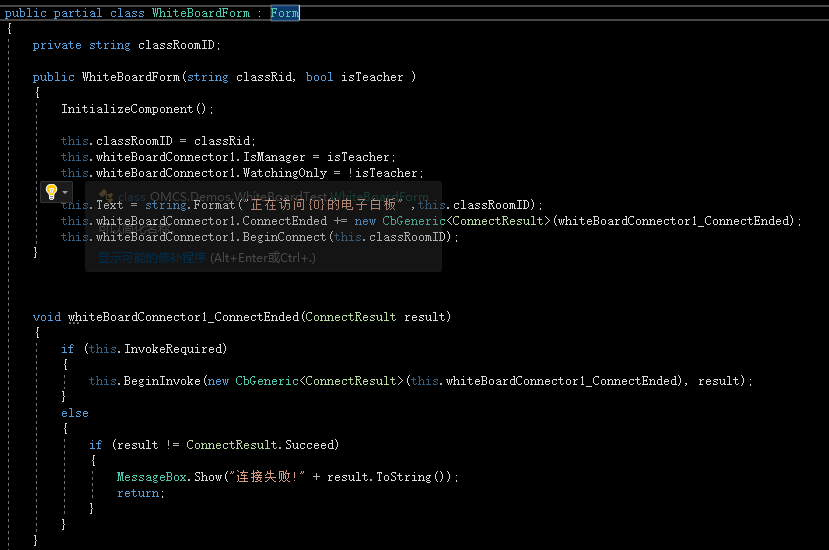The image size is (829, 550).
Task: Click the Format method after string
Action: click(214, 205)
